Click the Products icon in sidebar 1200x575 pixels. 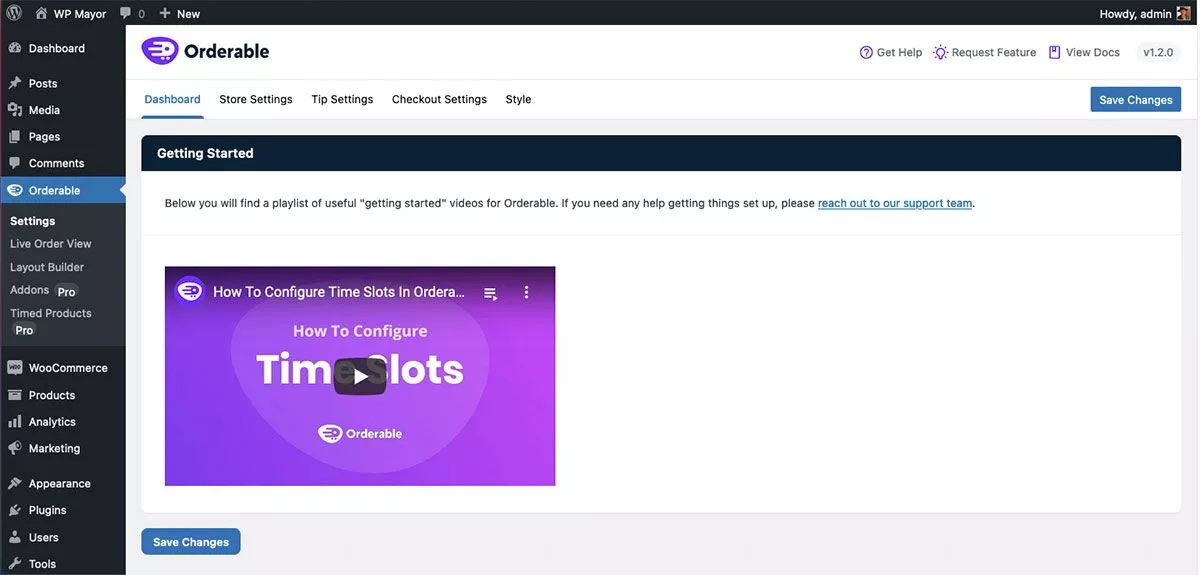(15, 395)
